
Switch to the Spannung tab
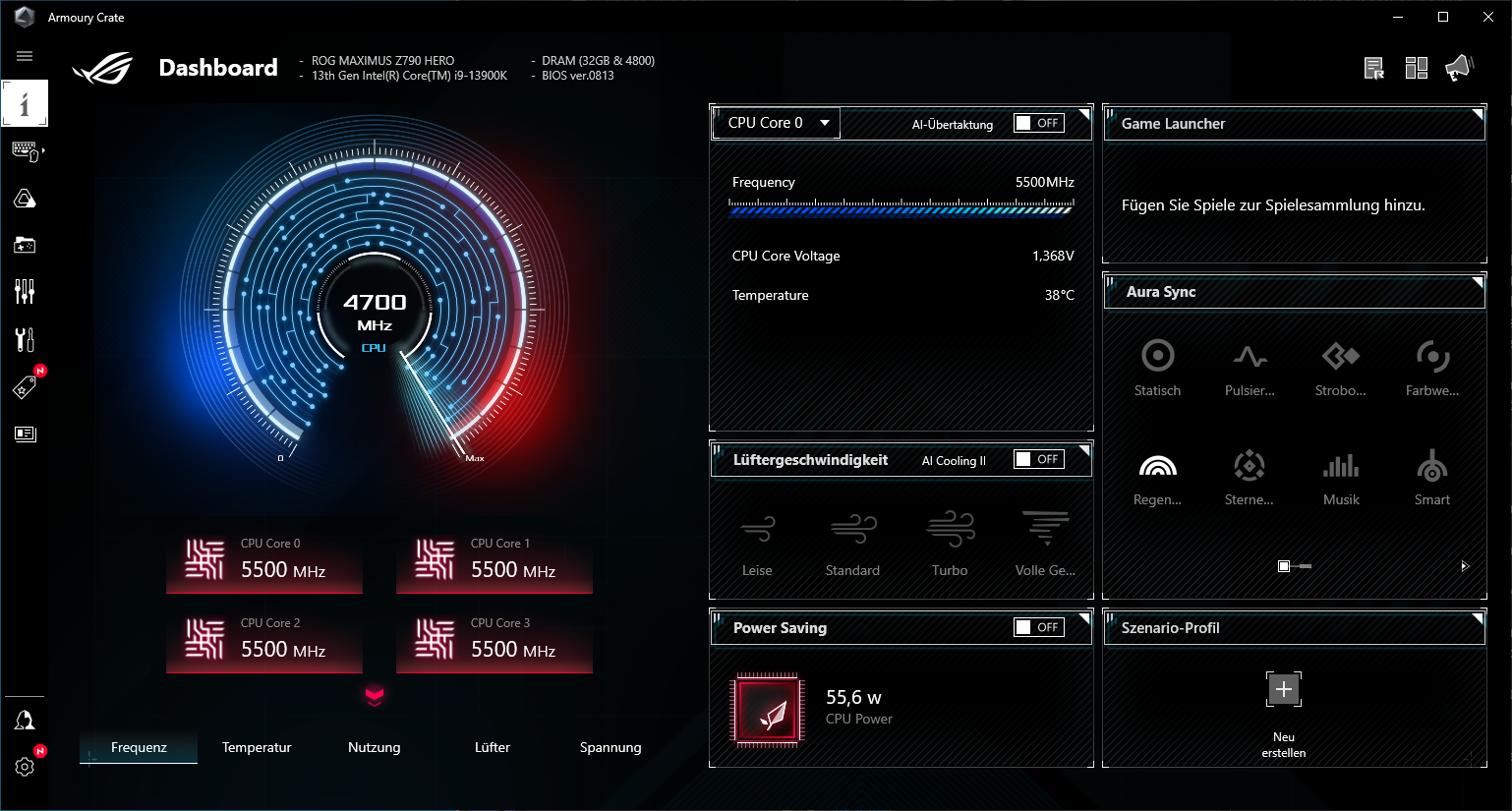tap(611, 747)
